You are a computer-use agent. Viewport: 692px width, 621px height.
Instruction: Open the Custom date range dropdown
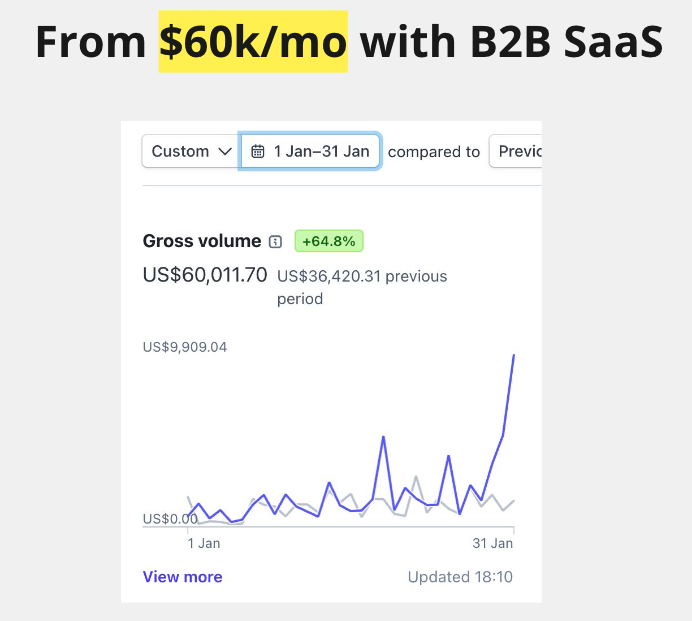point(190,152)
